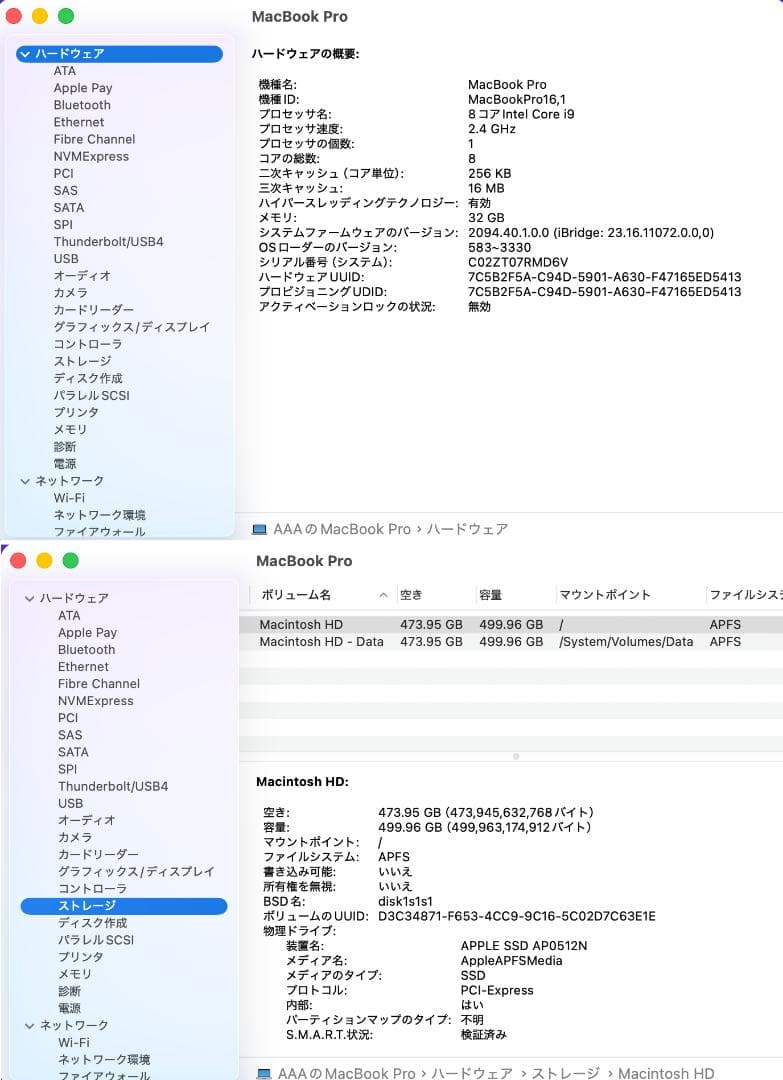Open メモリ in hardware overview window sidebar

coord(70,430)
